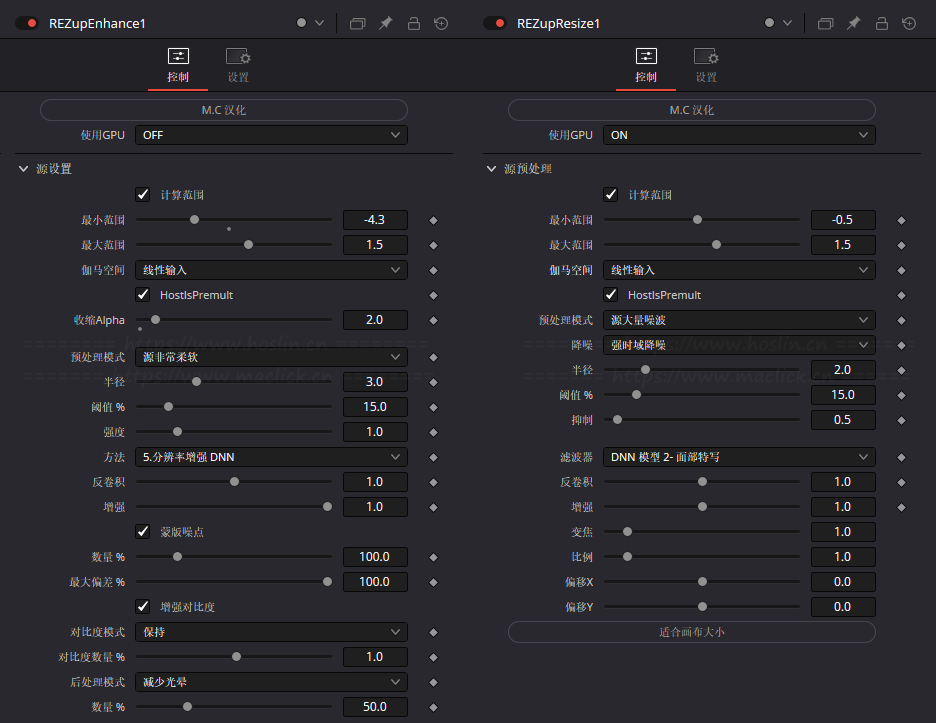This screenshot has height=723, width=936.
Task: Toggle the 增强对比度 checkbox
Action: pos(143,607)
